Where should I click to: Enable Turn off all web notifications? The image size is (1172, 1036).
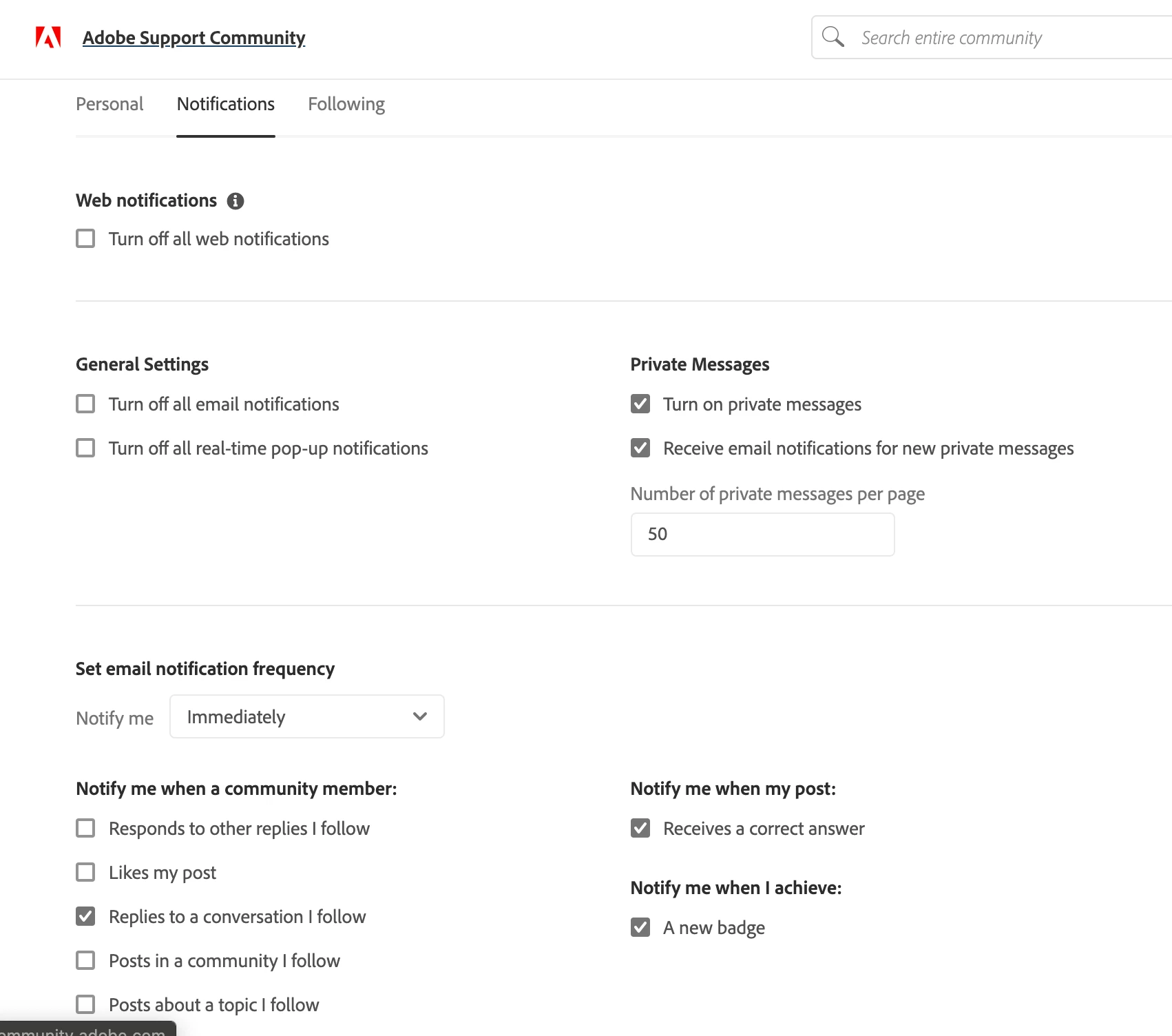(85, 238)
